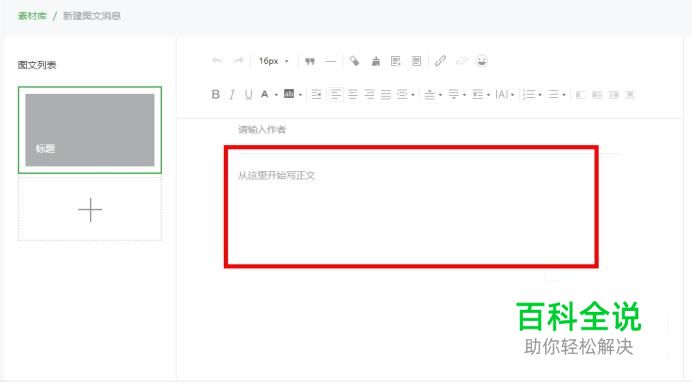This screenshot has height=391, width=692.
Task: Insert a blockquote with the quote icon
Action: [x=310, y=61]
